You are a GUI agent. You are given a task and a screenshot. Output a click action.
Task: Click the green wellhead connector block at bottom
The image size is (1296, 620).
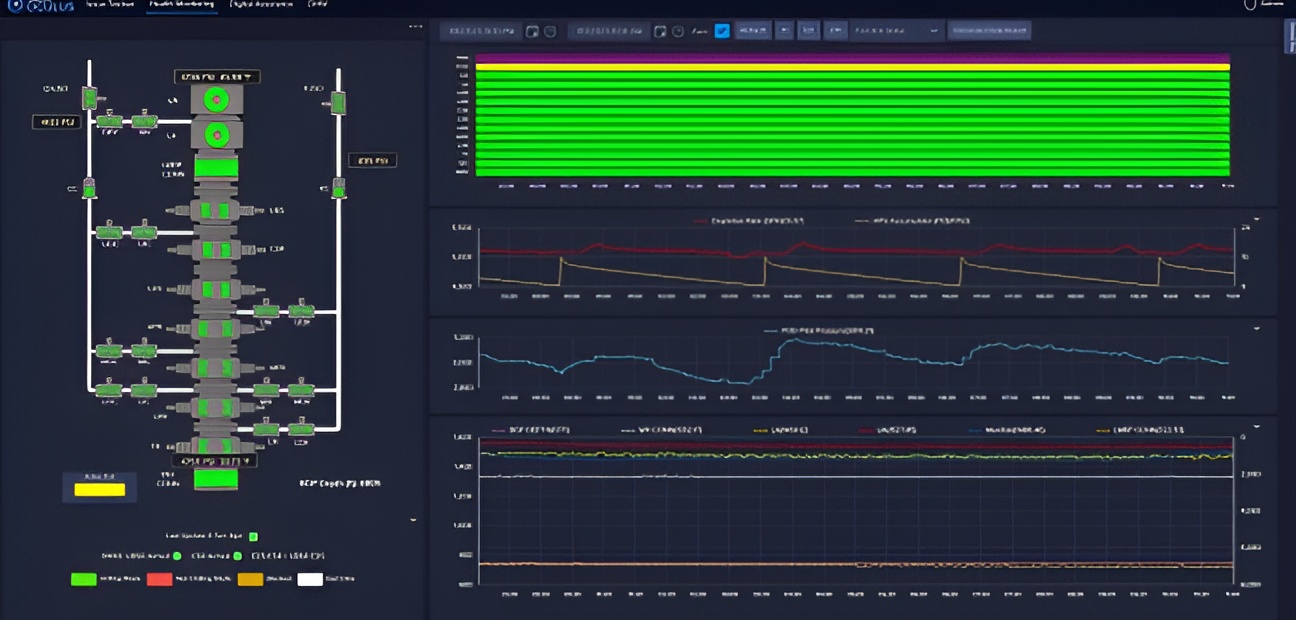coord(215,479)
